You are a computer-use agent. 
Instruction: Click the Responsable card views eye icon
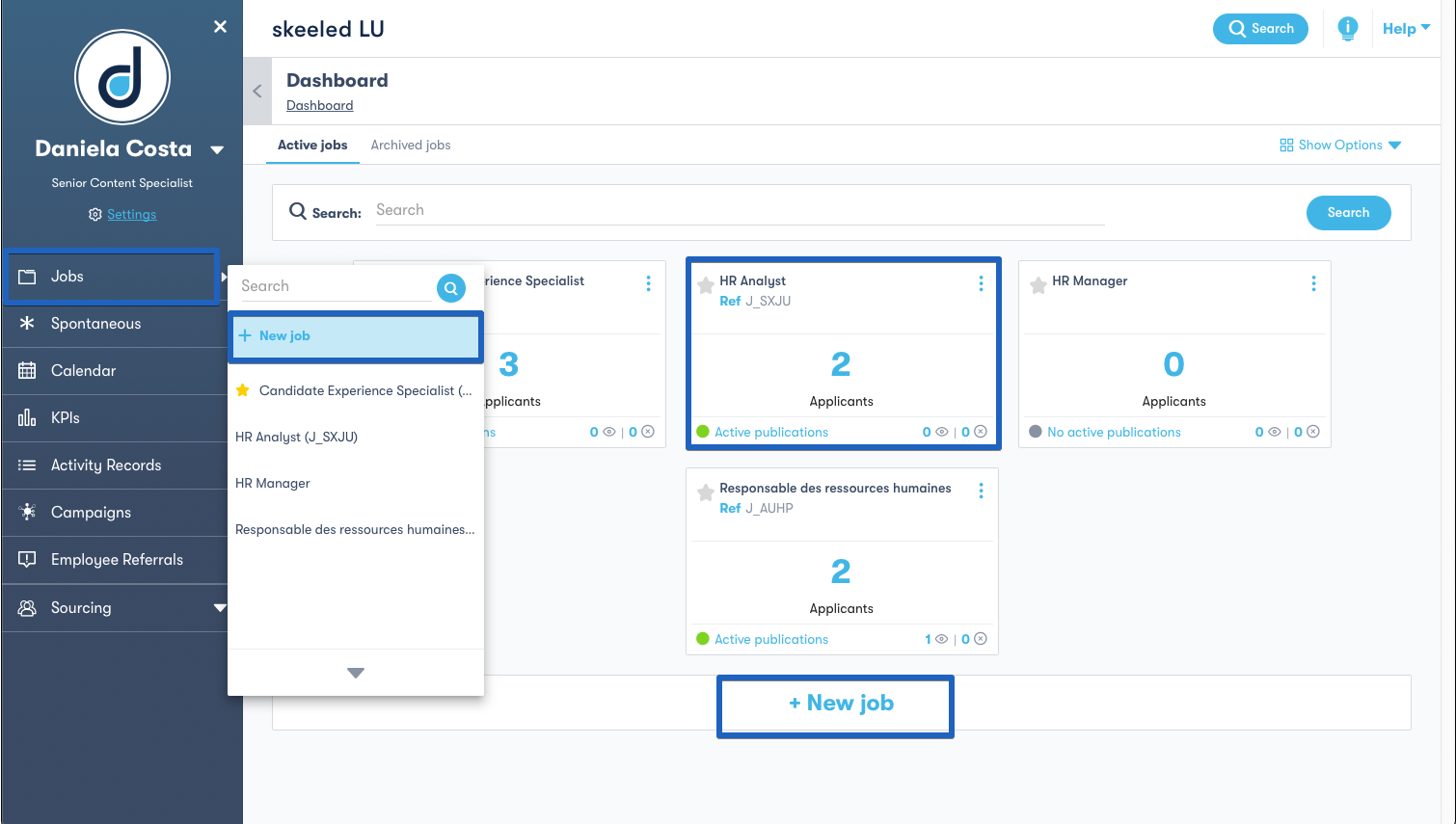(941, 639)
